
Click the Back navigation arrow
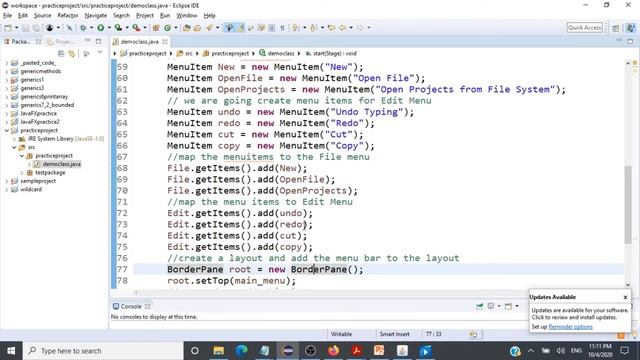point(342,28)
